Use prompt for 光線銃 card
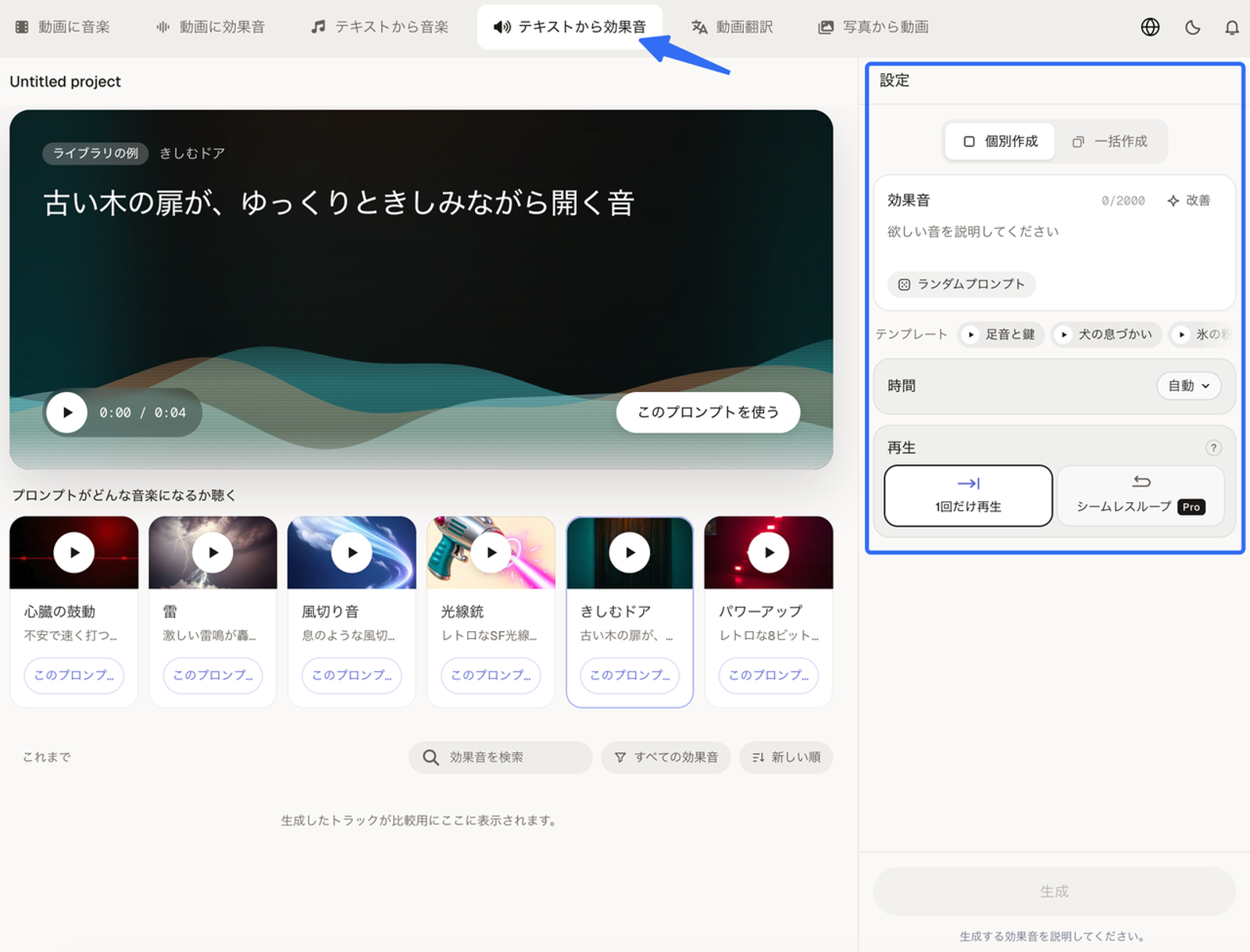Screen dimensions: 1250x952 tap(491, 676)
